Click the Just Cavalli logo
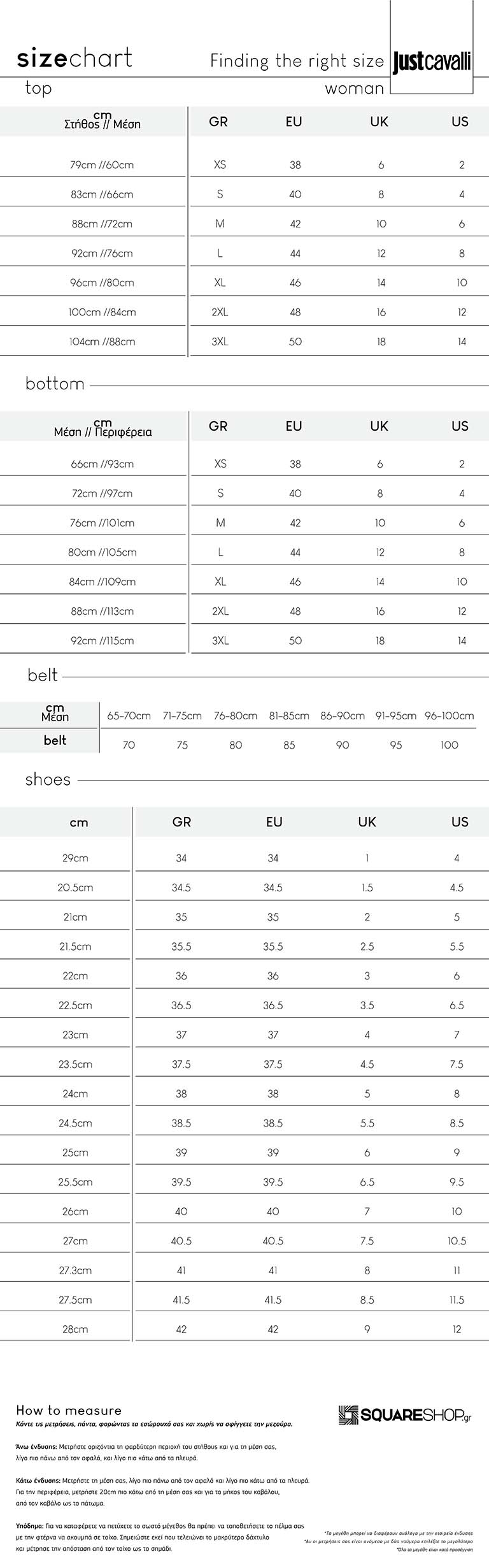Viewport: 489px width, 1568px height. pyautogui.click(x=432, y=62)
